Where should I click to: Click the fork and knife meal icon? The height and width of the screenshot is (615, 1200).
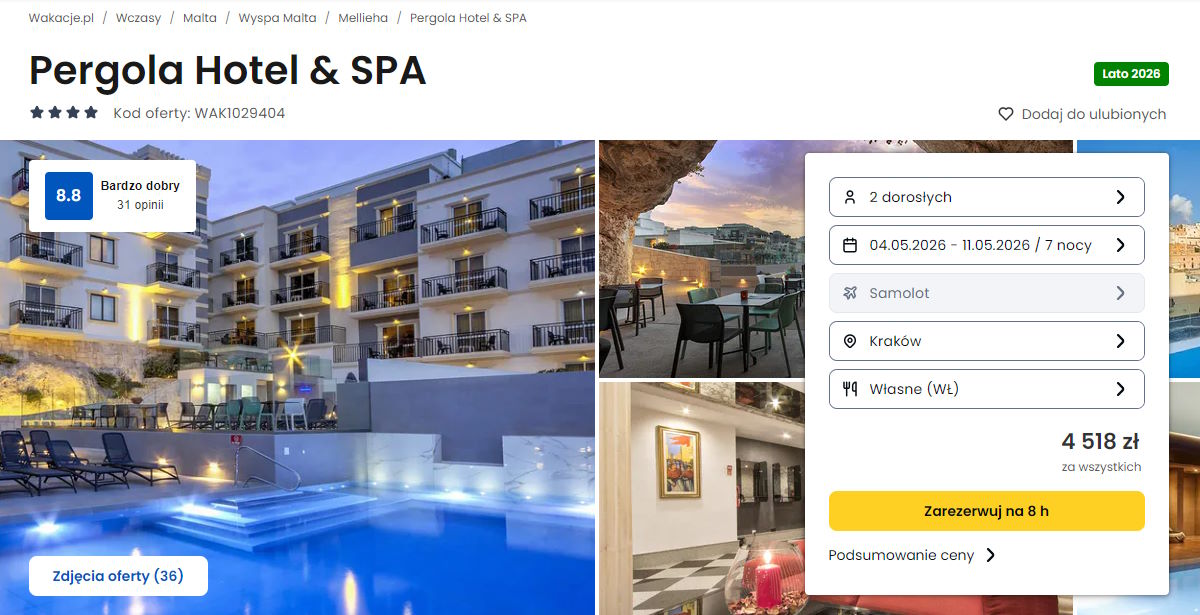[850, 389]
